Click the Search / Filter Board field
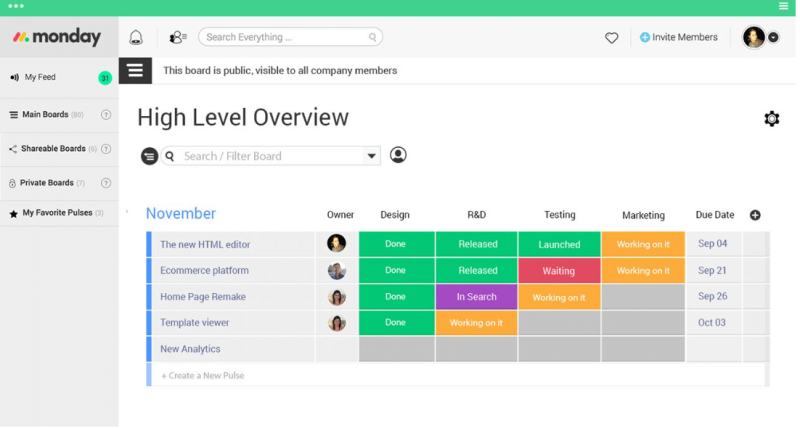This screenshot has height=428, width=800. (x=270, y=156)
